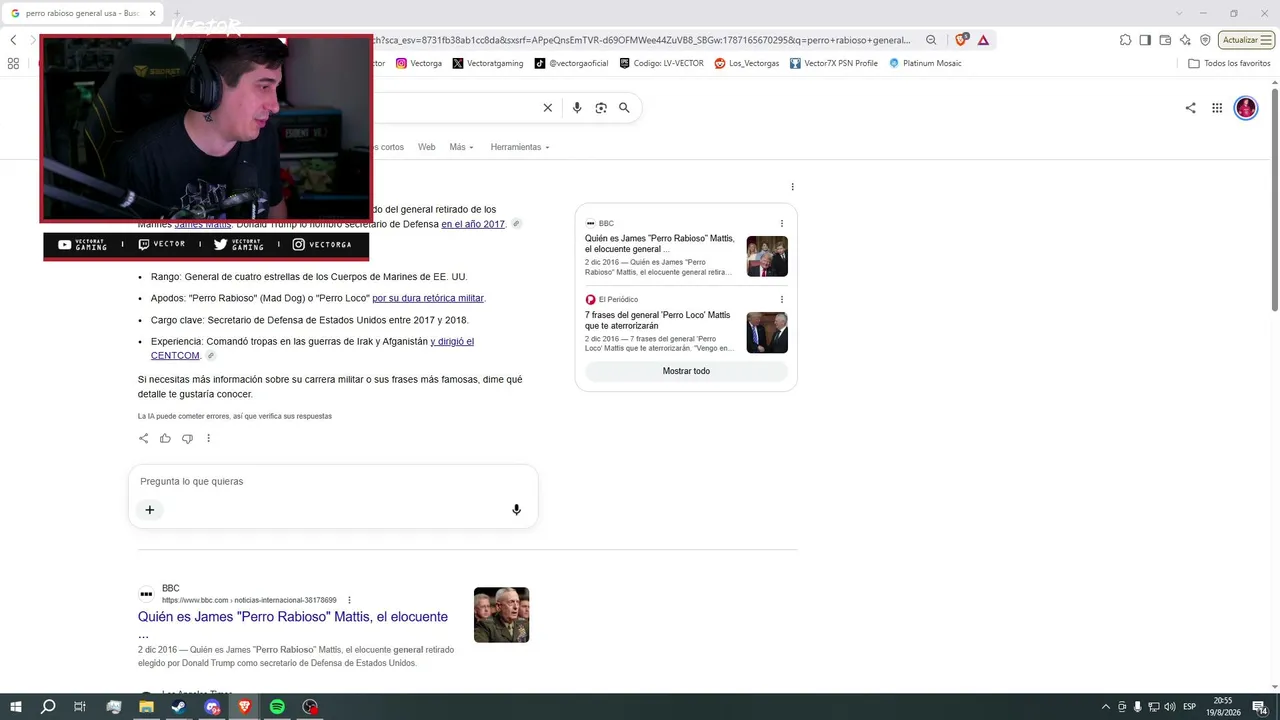Image resolution: width=1280 pixels, height=720 pixels.
Task: Open taskbar search magnifier
Action: point(48,707)
